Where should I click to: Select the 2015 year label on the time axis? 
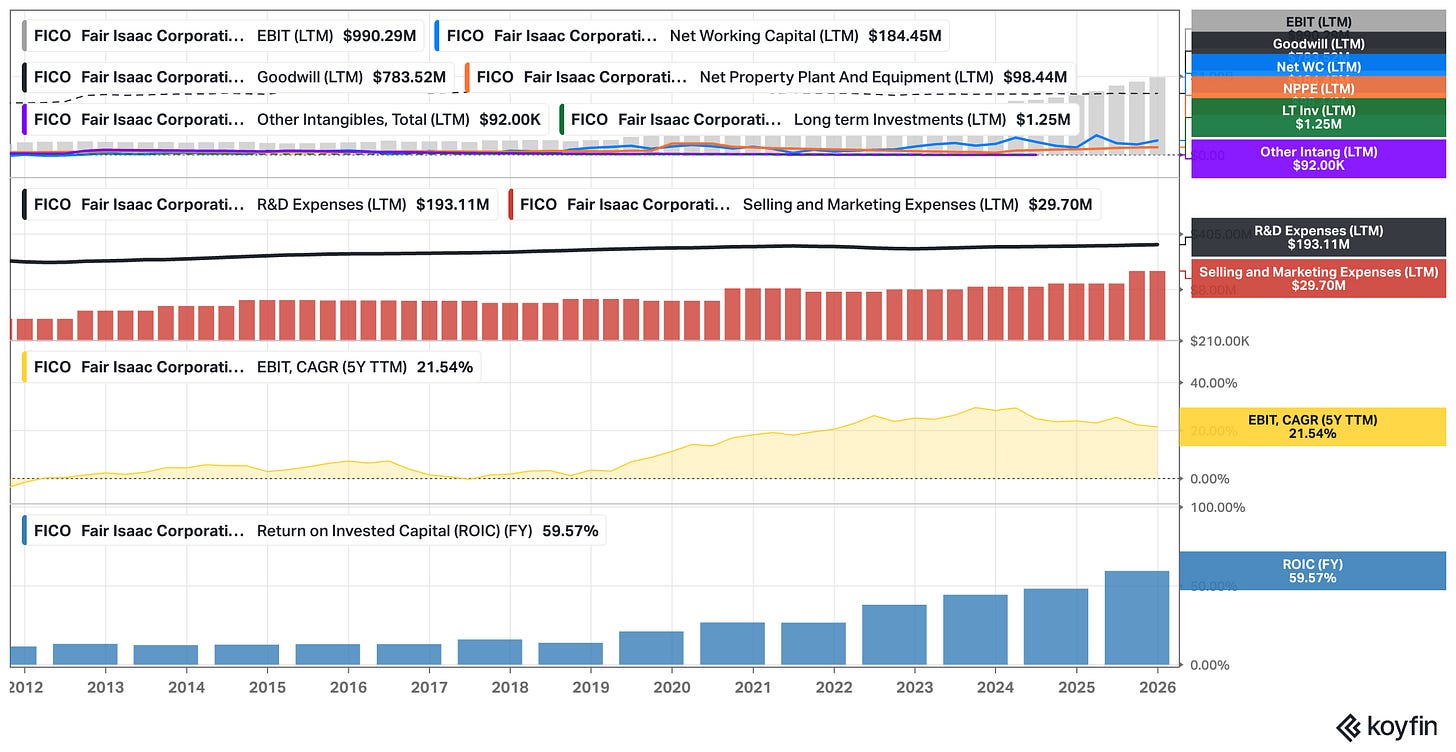268,688
